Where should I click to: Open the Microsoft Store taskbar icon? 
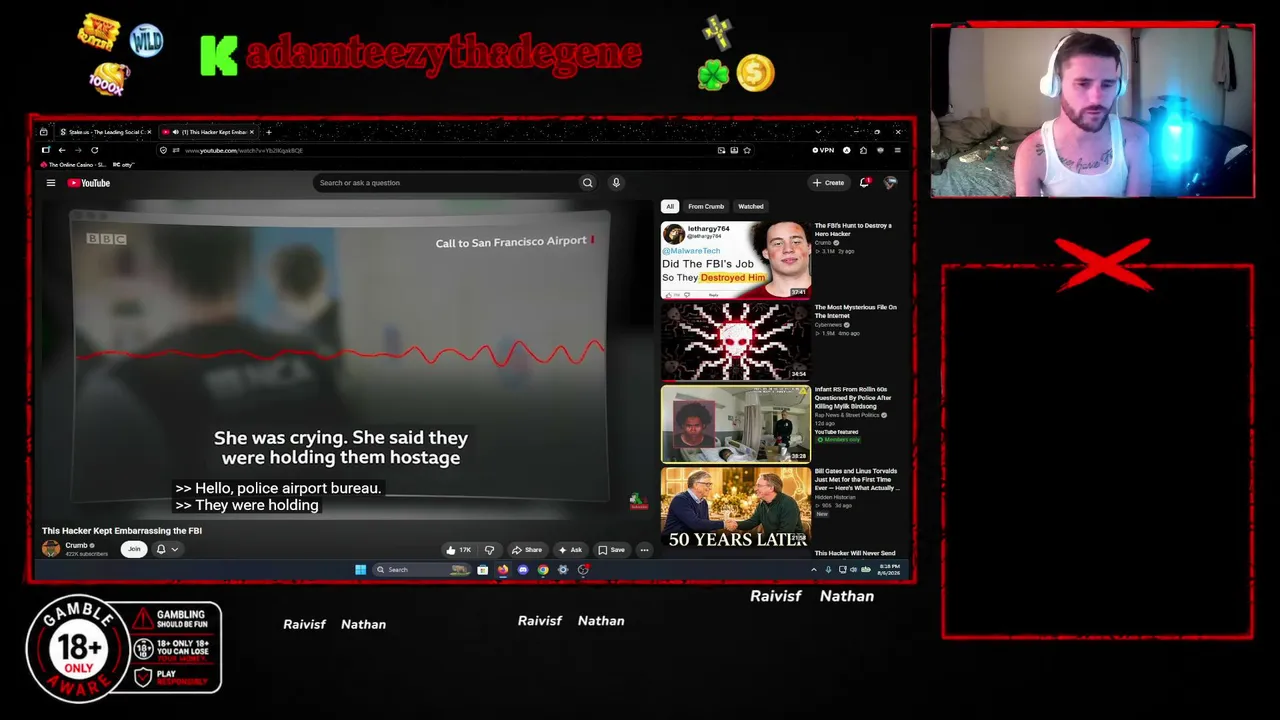pyautogui.click(x=482, y=570)
